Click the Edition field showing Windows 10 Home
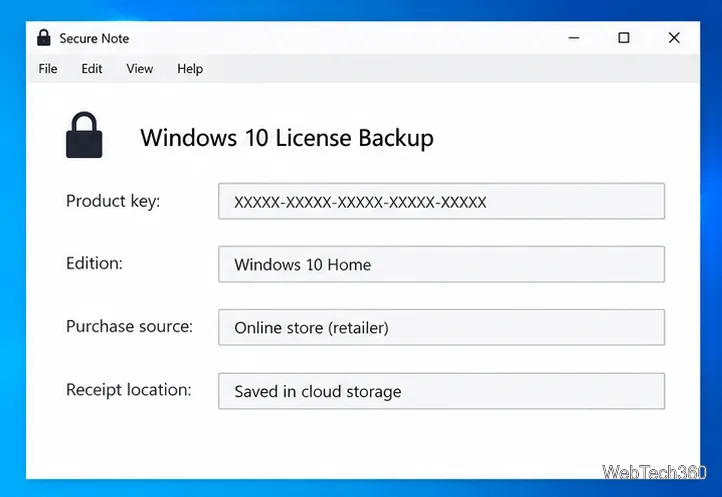Viewport: 722px width, 497px height. click(x=441, y=264)
